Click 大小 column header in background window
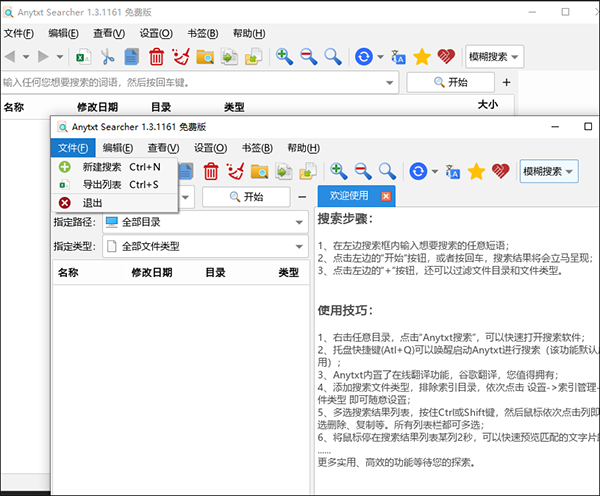Screen dimensions: 600x496 tap(488, 104)
